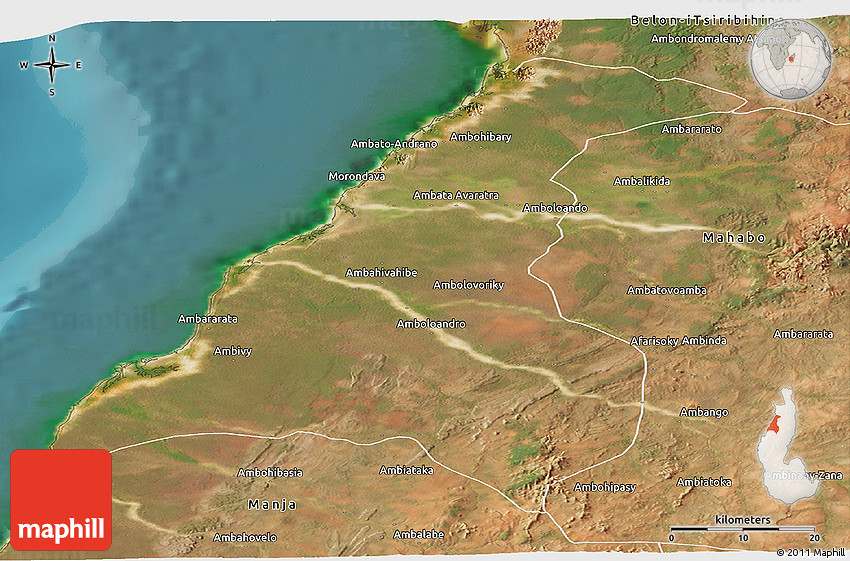Select the Ambahivahibe place label
850x561 pixels.
pos(381,272)
